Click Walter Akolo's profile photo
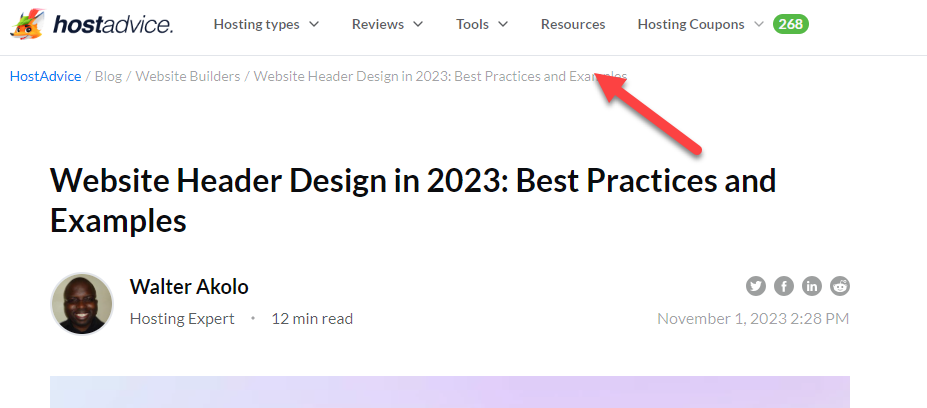Image resolution: width=927 pixels, height=408 pixels. [x=82, y=303]
